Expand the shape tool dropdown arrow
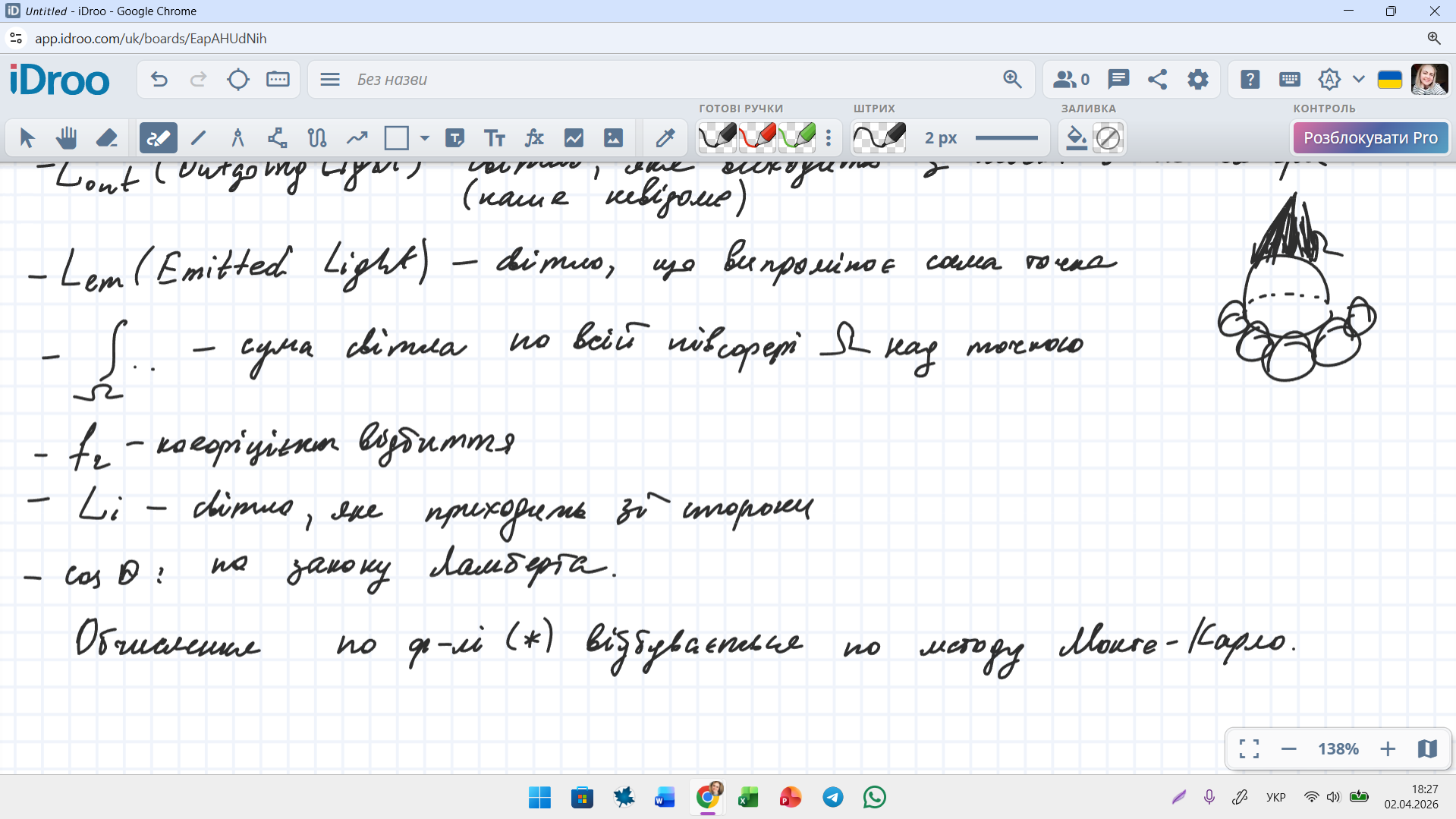This screenshot has width=1456, height=819. 425,138
